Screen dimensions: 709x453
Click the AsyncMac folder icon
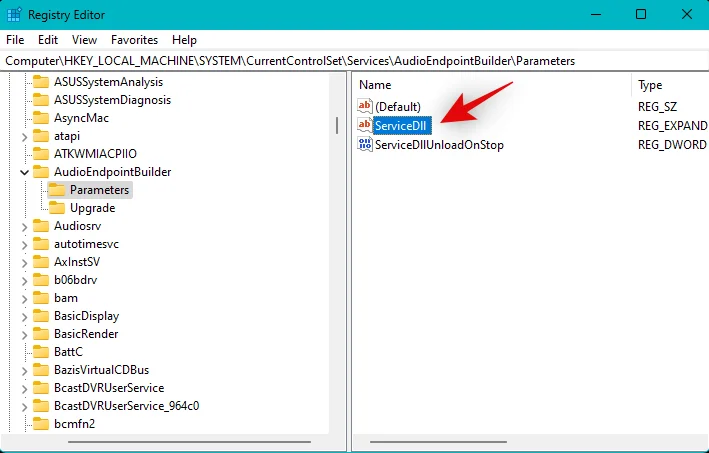coord(41,118)
